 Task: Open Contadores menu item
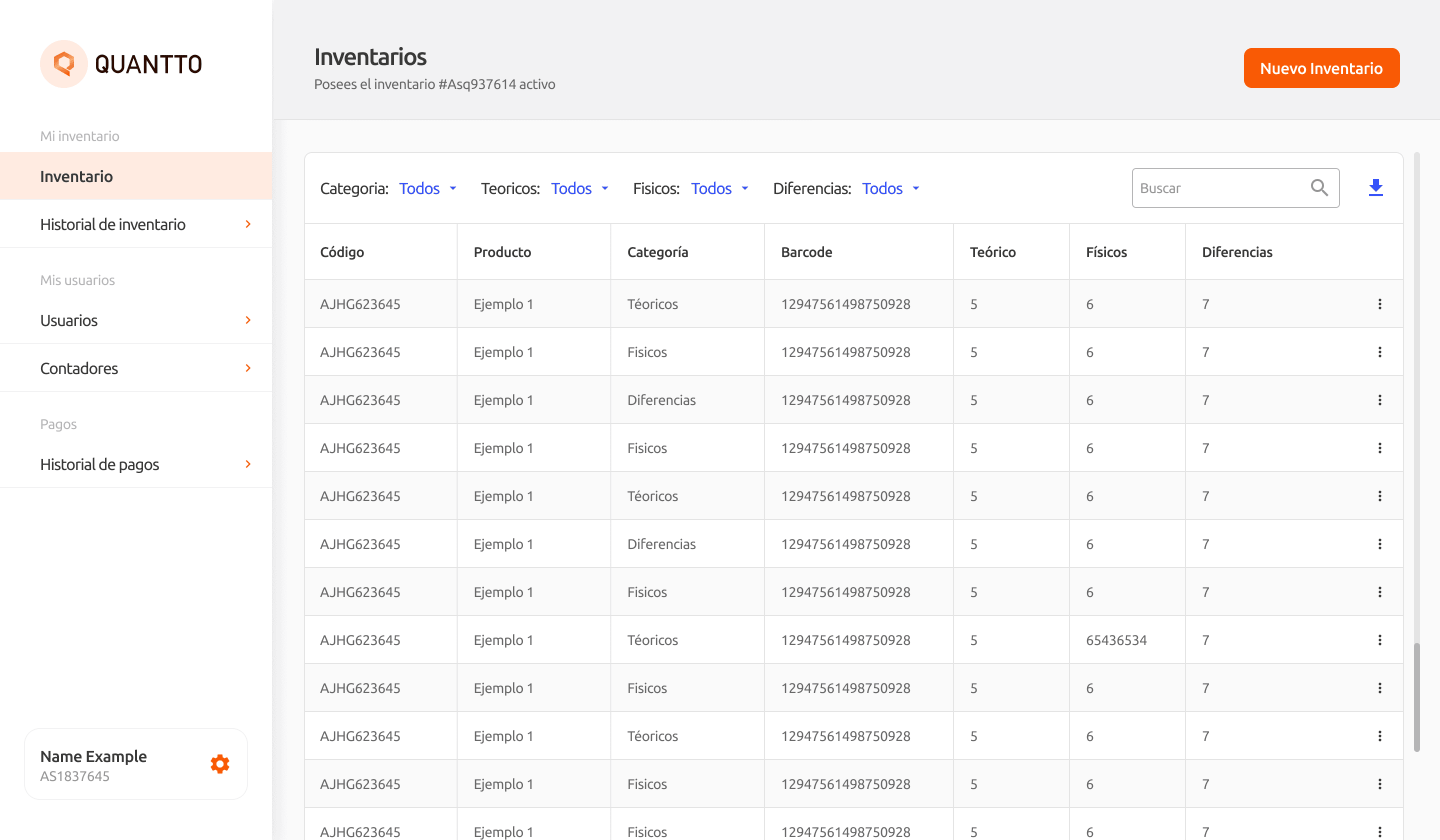coord(79,368)
